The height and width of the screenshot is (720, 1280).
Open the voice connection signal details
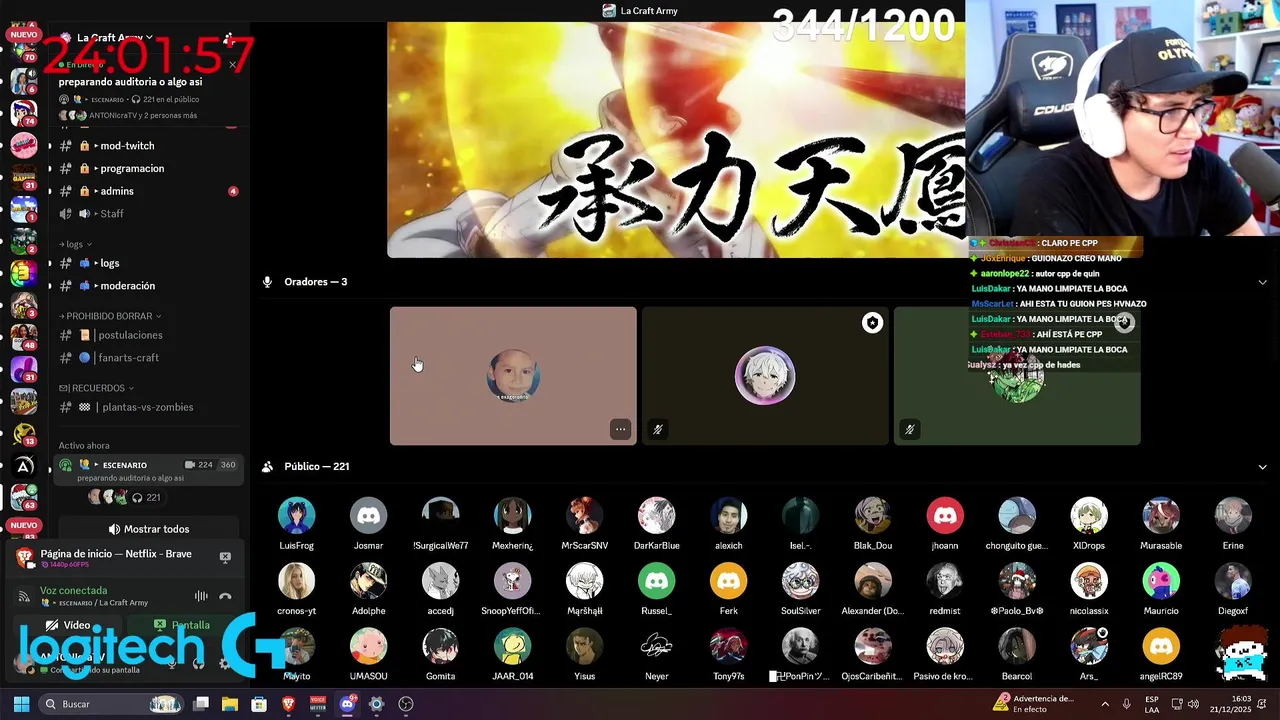tap(24, 597)
